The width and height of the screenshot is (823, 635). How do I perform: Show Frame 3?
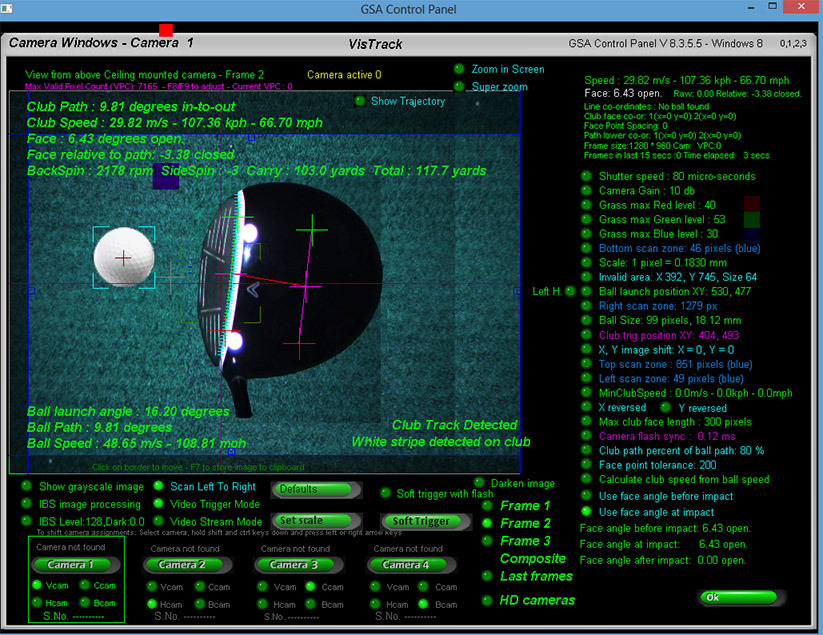(488, 541)
